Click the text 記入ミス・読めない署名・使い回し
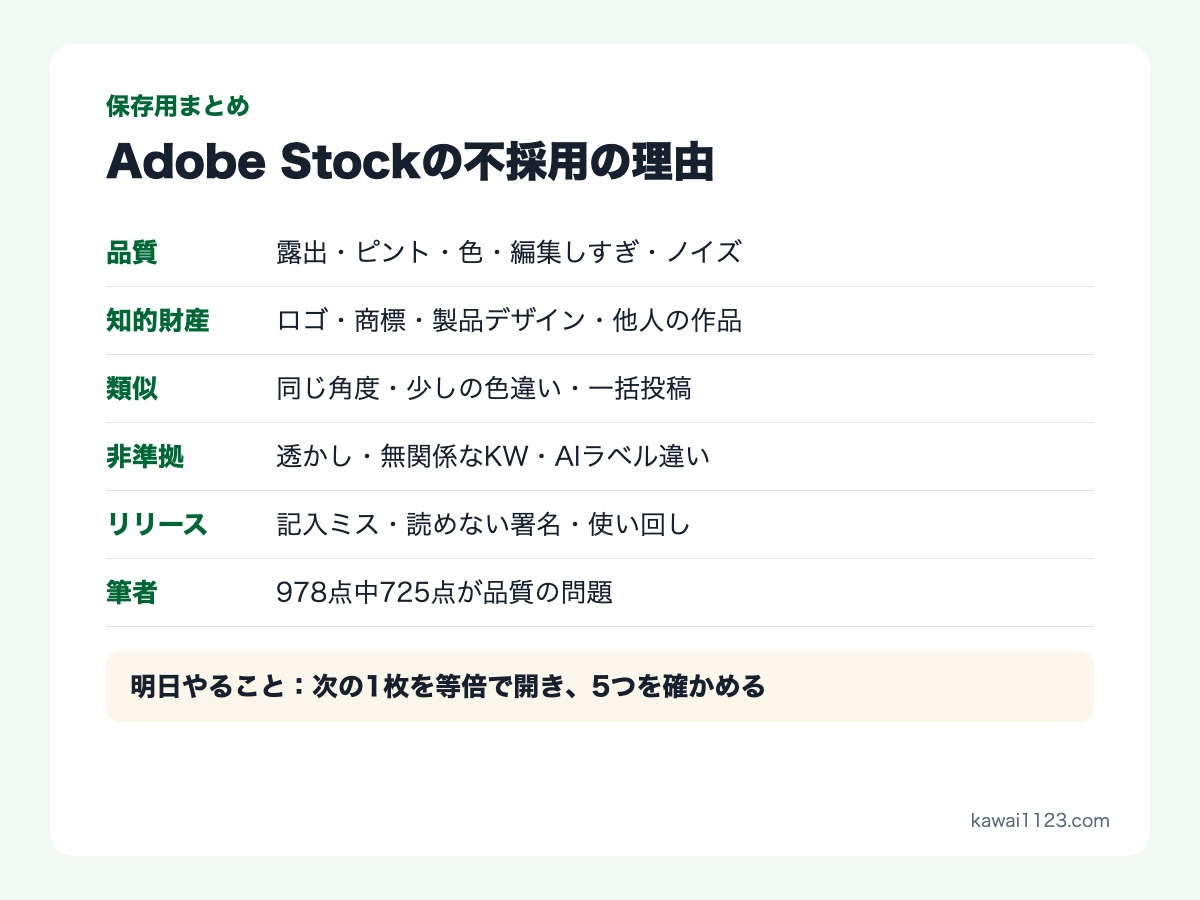Screen dimensions: 1200x900 click(x=484, y=525)
